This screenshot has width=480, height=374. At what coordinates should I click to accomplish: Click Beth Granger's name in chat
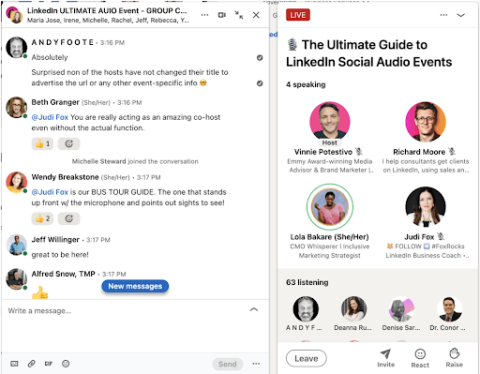(x=55, y=102)
